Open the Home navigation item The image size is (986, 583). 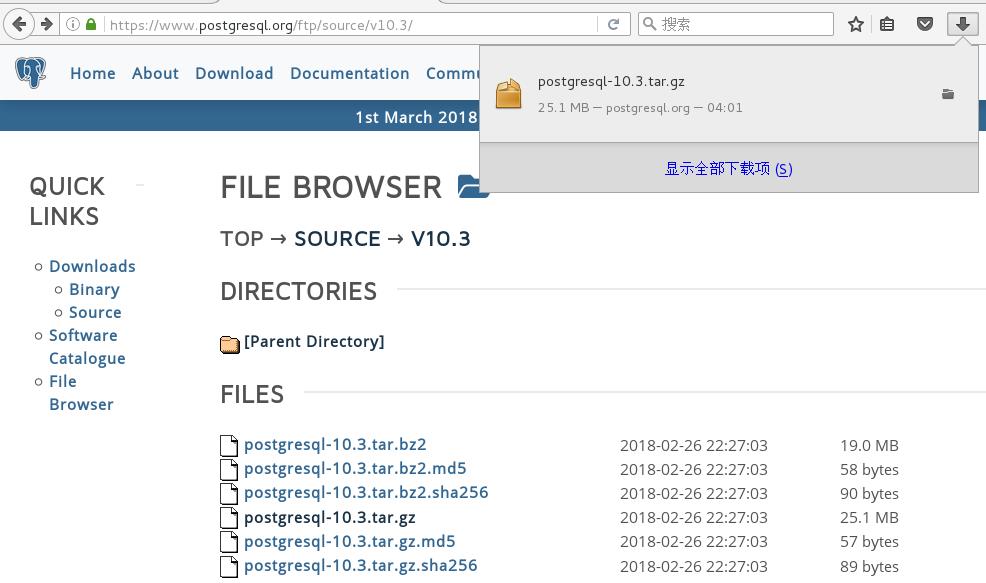(92, 74)
